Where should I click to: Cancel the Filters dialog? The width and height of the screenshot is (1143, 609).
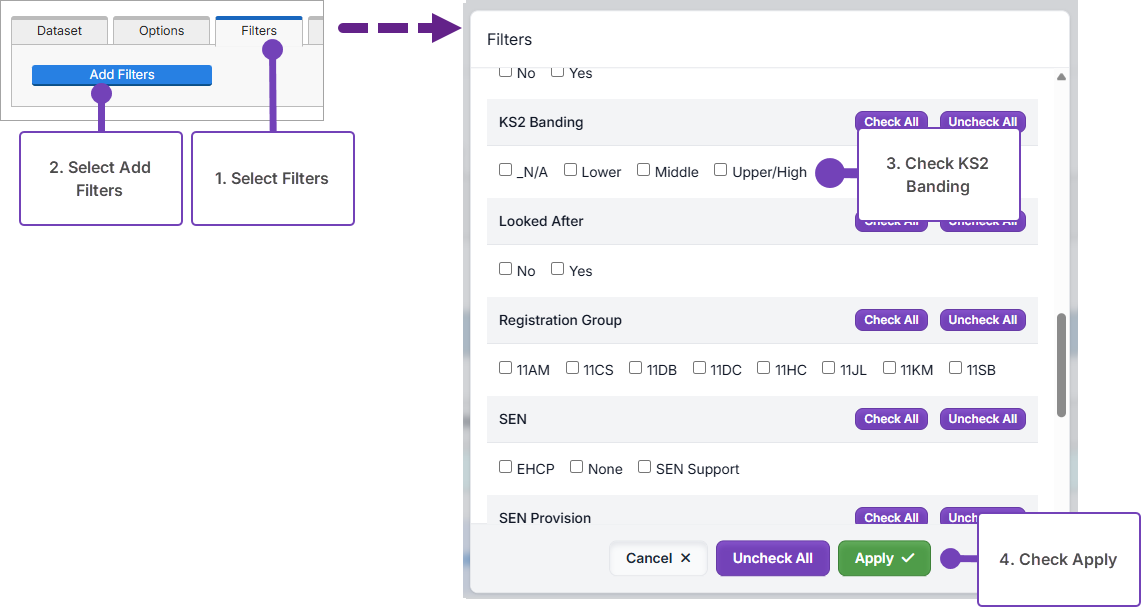click(658, 558)
